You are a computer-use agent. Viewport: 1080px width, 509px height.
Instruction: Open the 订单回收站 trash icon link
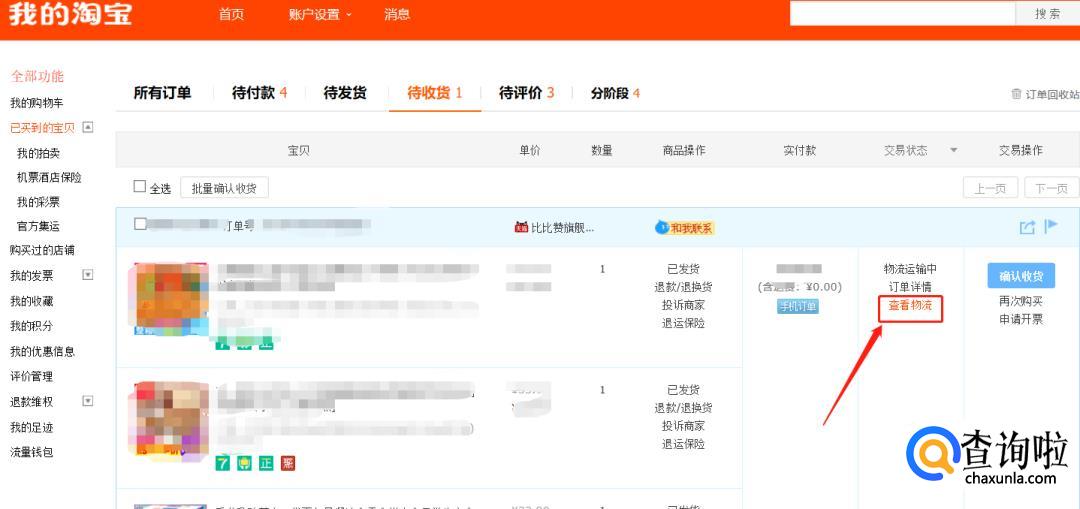pyautogui.click(x=1044, y=94)
